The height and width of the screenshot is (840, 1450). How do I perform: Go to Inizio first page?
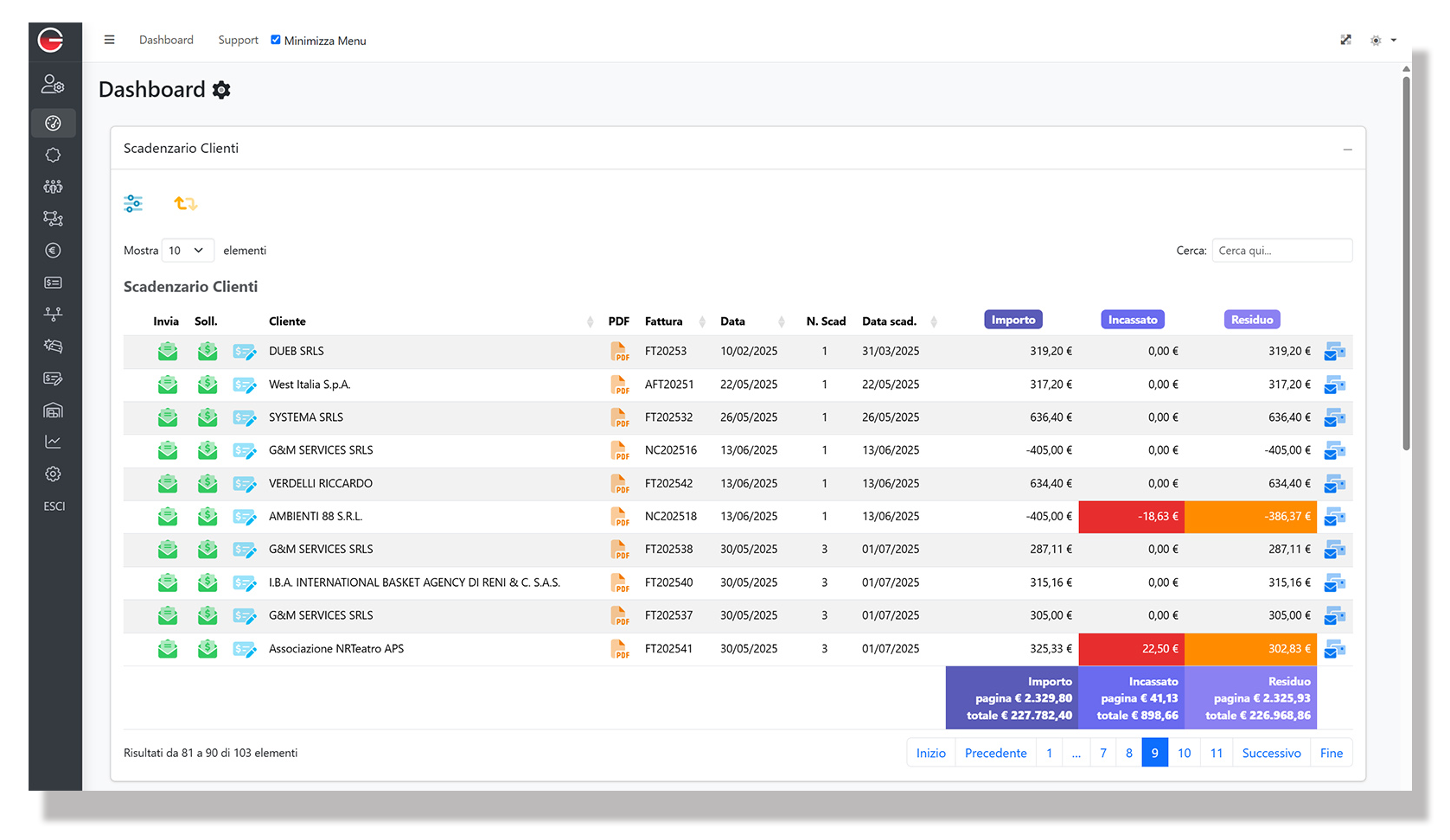click(931, 753)
